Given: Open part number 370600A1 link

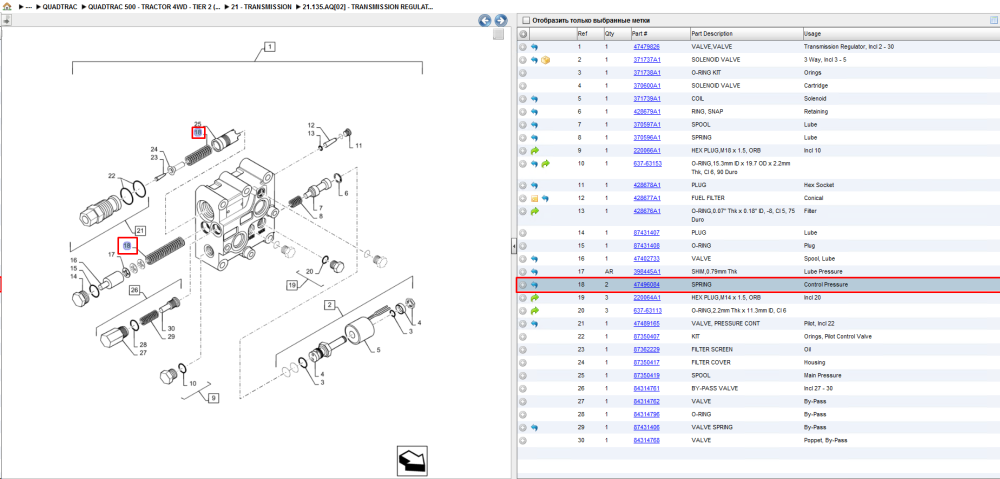Looking at the screenshot, I should [647, 85].
